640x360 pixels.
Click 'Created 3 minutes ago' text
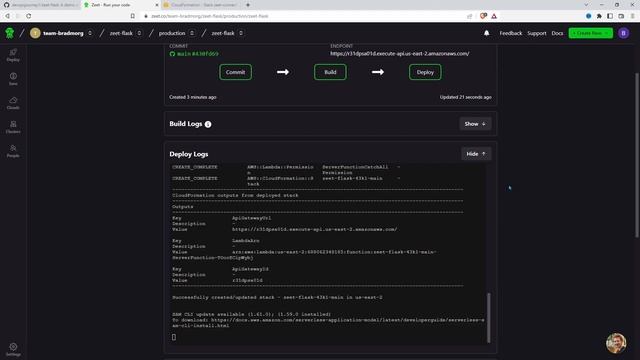pyautogui.click(x=193, y=97)
